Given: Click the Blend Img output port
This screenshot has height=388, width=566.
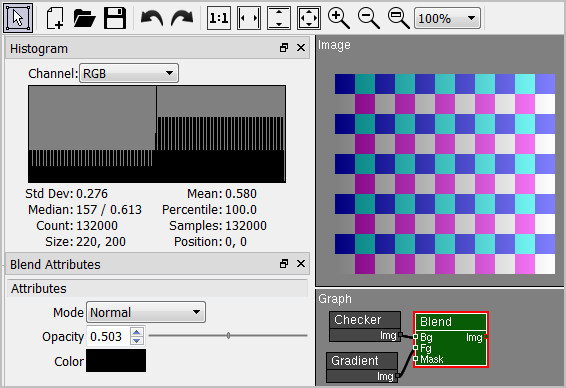Looking at the screenshot, I should (487, 337).
